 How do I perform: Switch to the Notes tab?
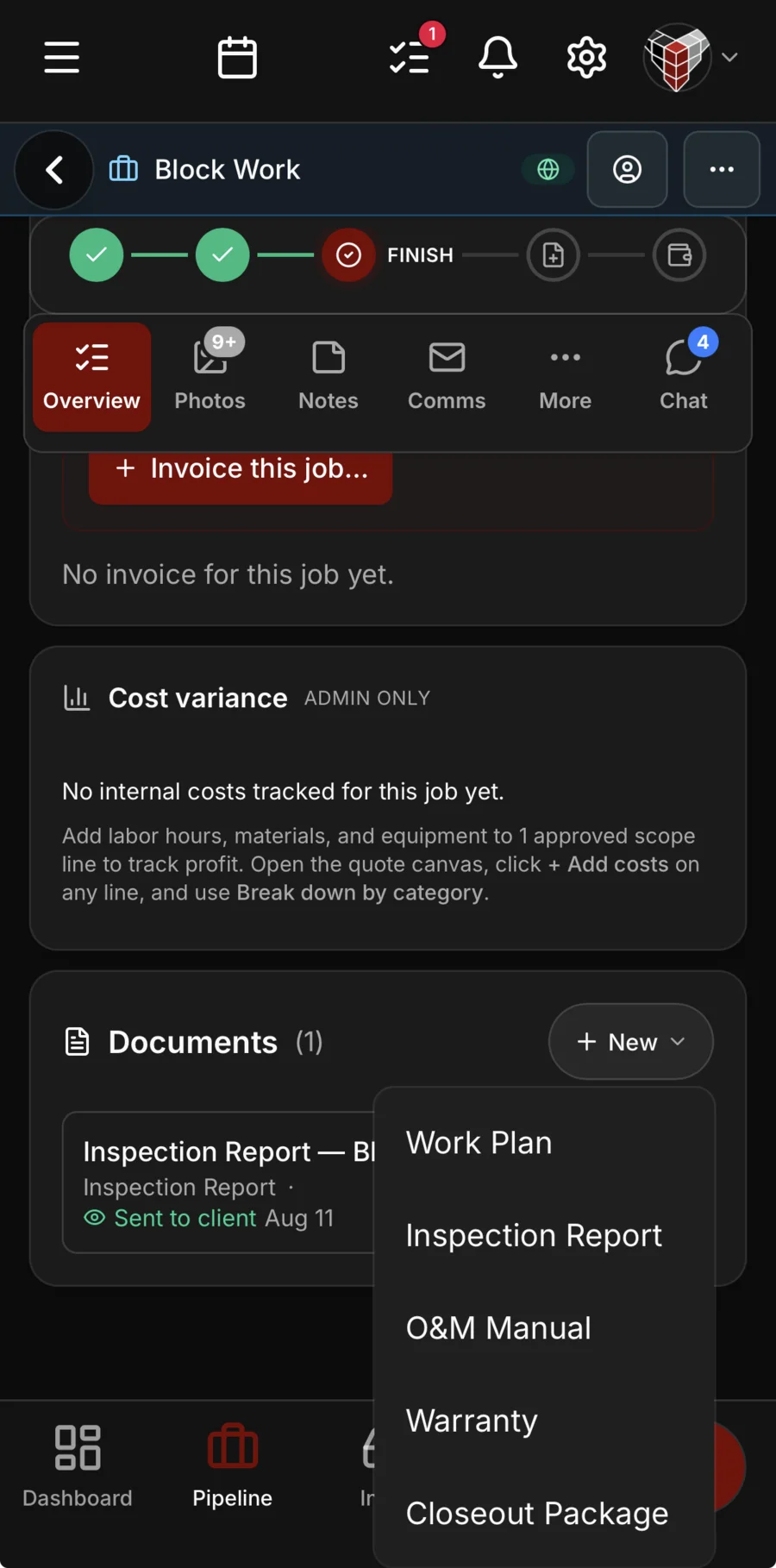pos(329,377)
